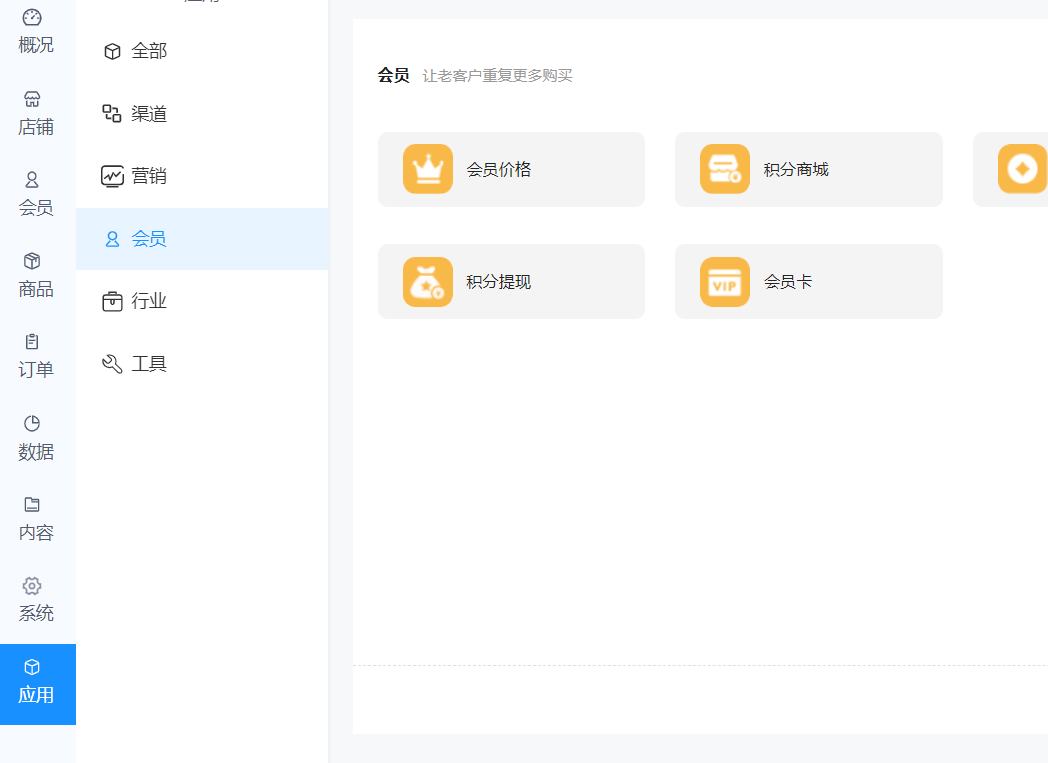This screenshot has height=763, width=1048.
Task: Click the 积分商城 store icon
Action: click(725, 169)
